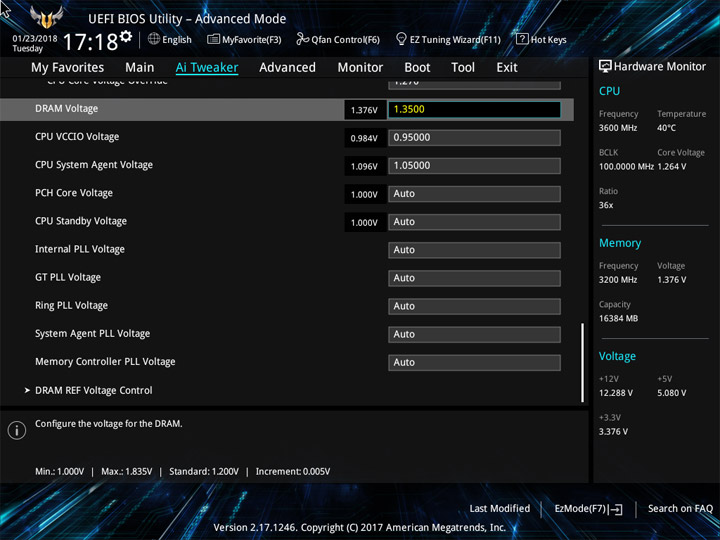The height and width of the screenshot is (540, 720).
Task: Click the 1.096V System Agent readout
Action: click(x=365, y=166)
